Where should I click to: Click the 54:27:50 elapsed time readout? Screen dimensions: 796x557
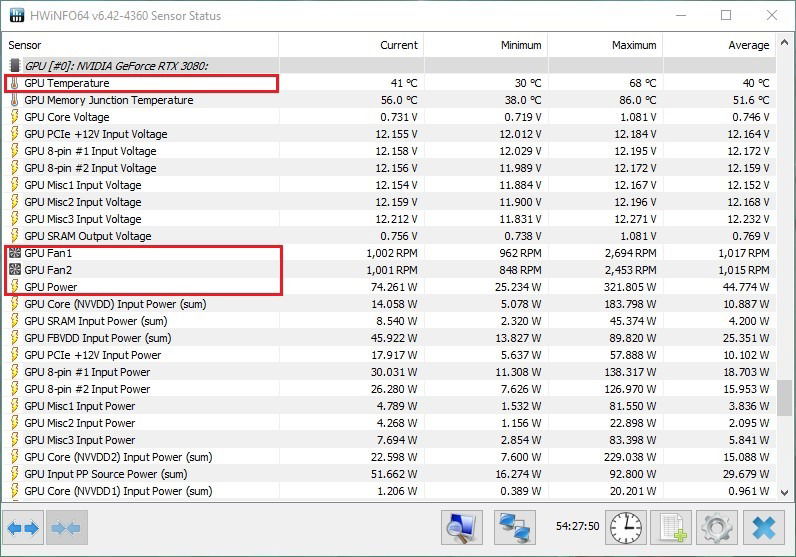(577, 526)
